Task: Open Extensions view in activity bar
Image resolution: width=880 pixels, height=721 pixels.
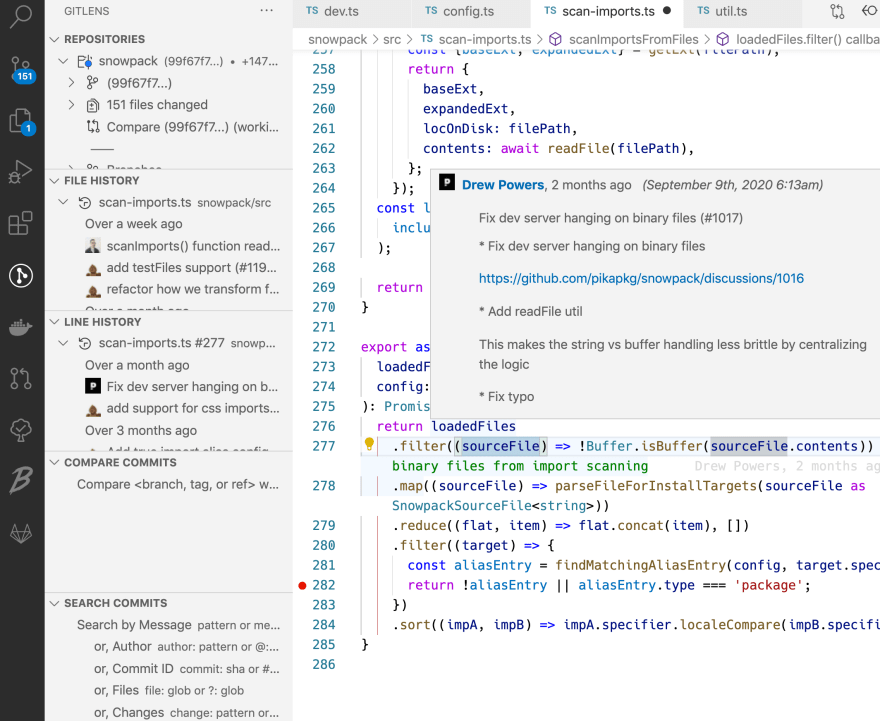Action: [21, 223]
